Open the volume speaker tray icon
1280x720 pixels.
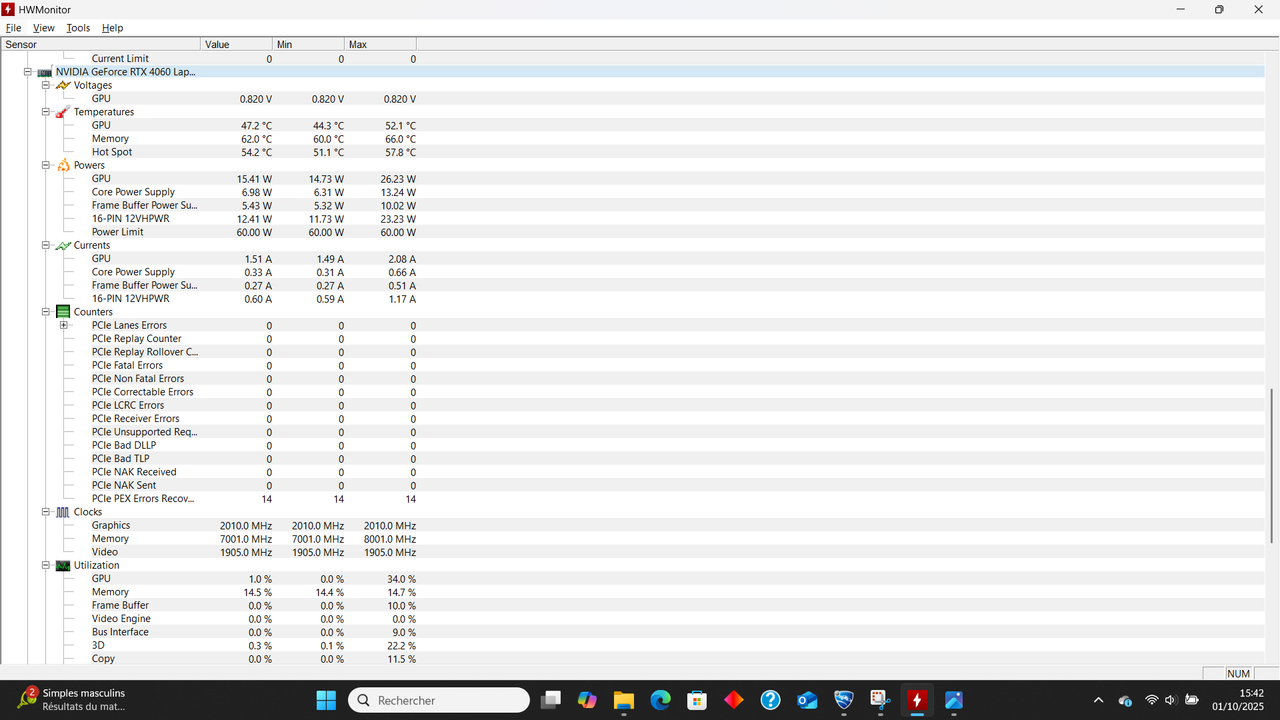coord(1171,700)
